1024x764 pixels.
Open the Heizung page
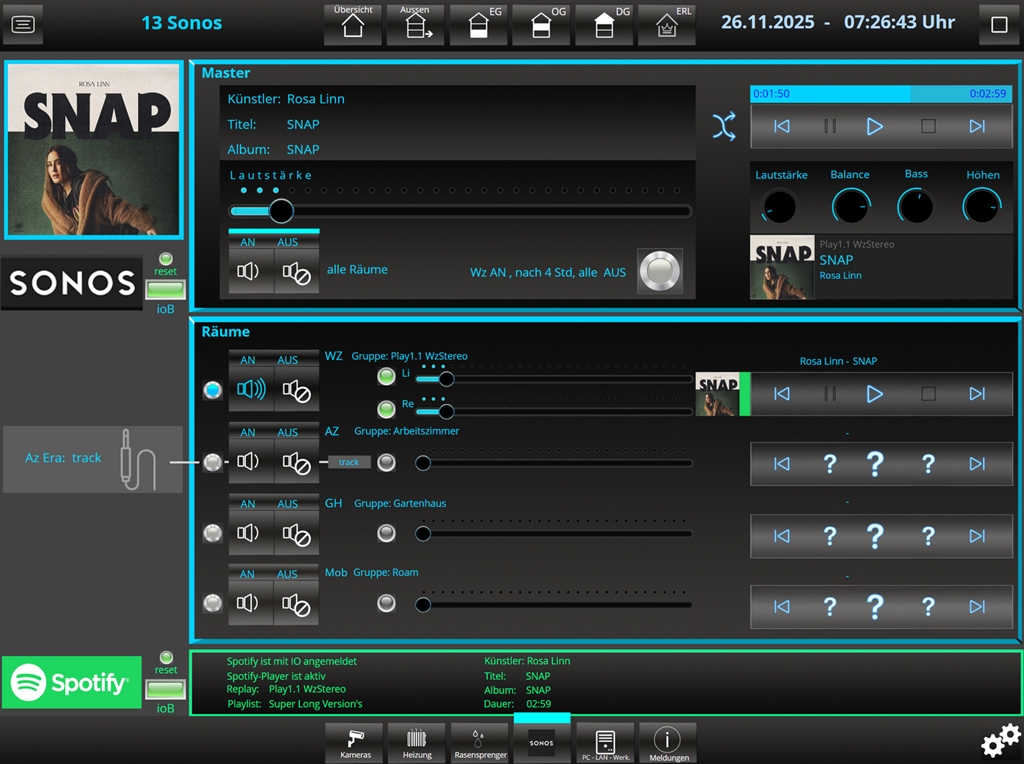(x=417, y=742)
